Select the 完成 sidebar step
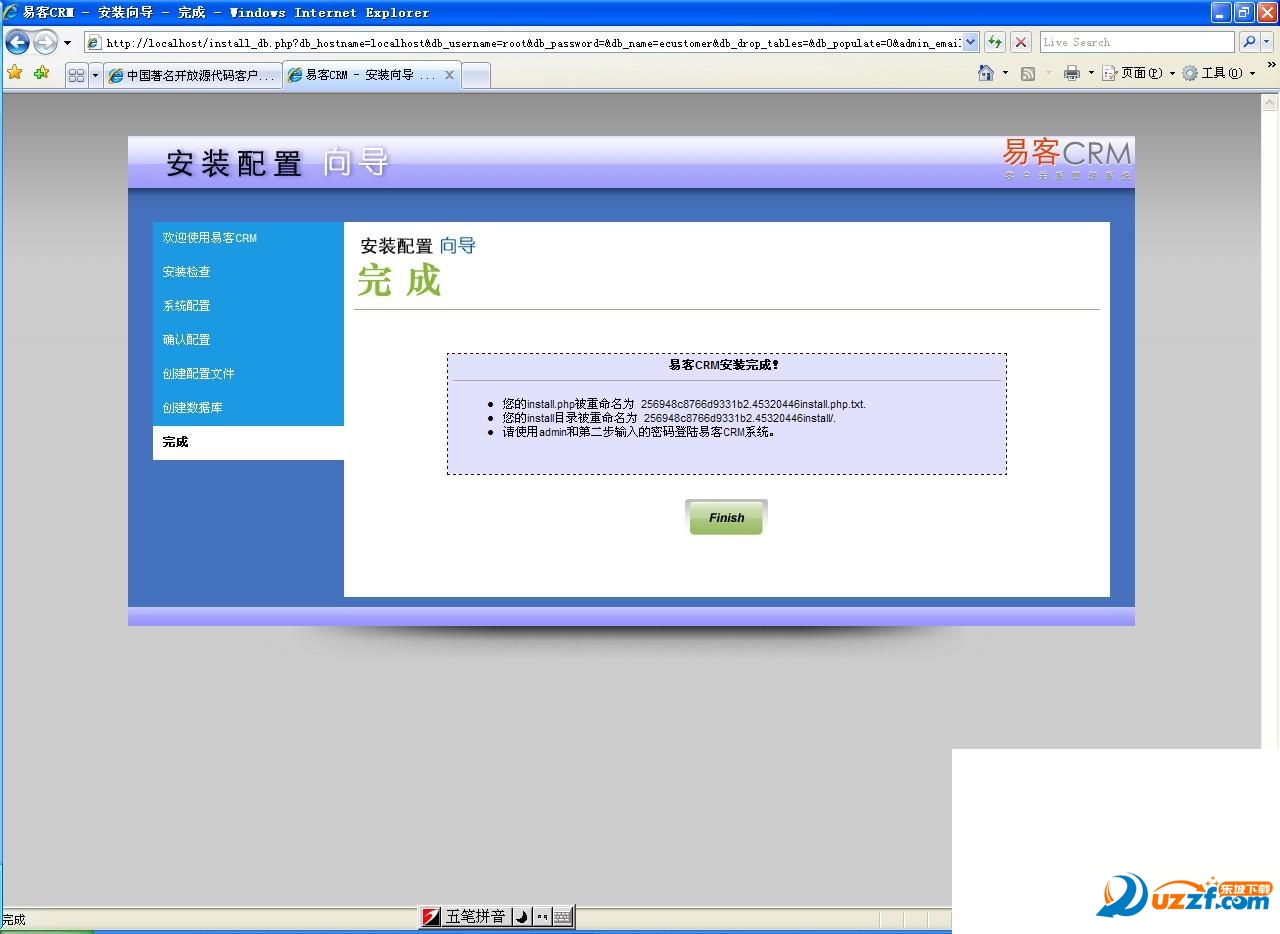Screen dimensions: 1280x934 (176, 442)
